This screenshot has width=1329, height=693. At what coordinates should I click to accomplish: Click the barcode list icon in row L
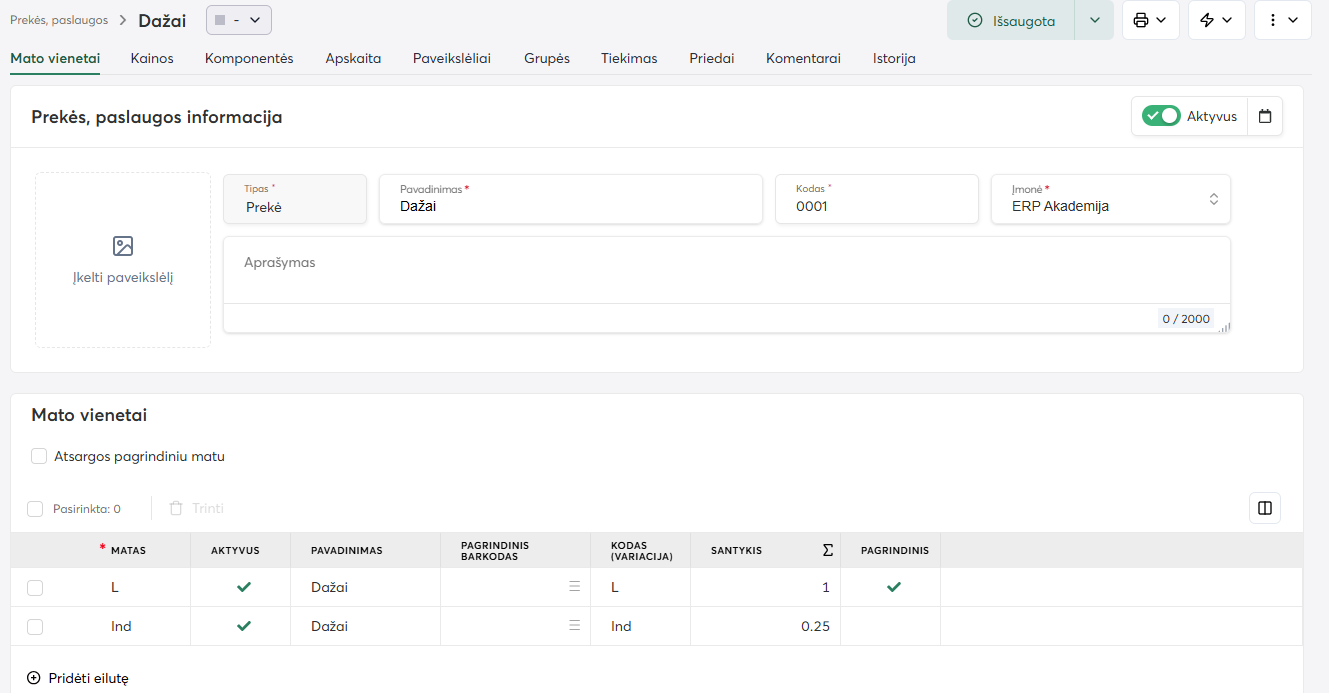click(x=574, y=587)
